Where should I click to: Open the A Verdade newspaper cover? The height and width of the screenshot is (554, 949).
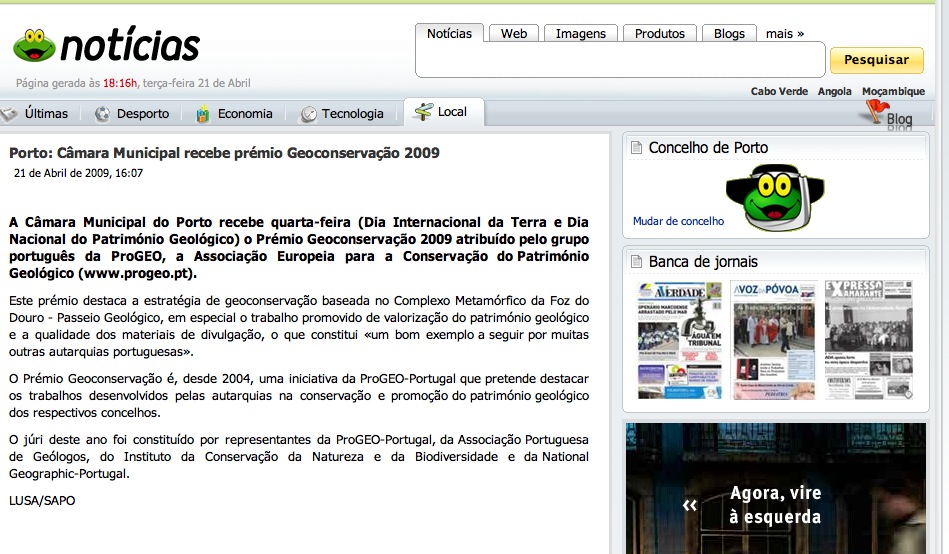pos(679,340)
